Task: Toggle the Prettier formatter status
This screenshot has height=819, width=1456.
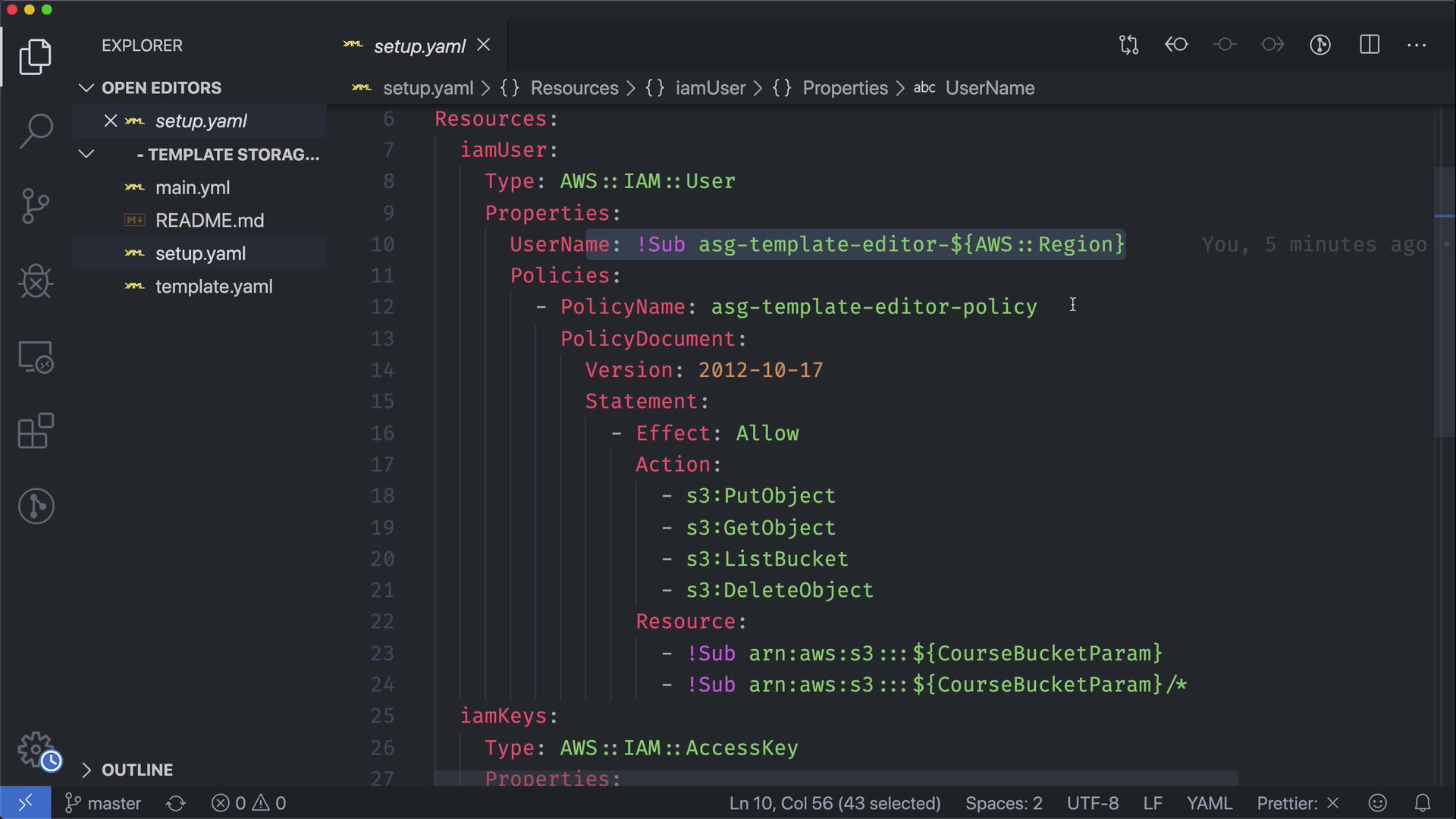Action: pyautogui.click(x=1297, y=803)
